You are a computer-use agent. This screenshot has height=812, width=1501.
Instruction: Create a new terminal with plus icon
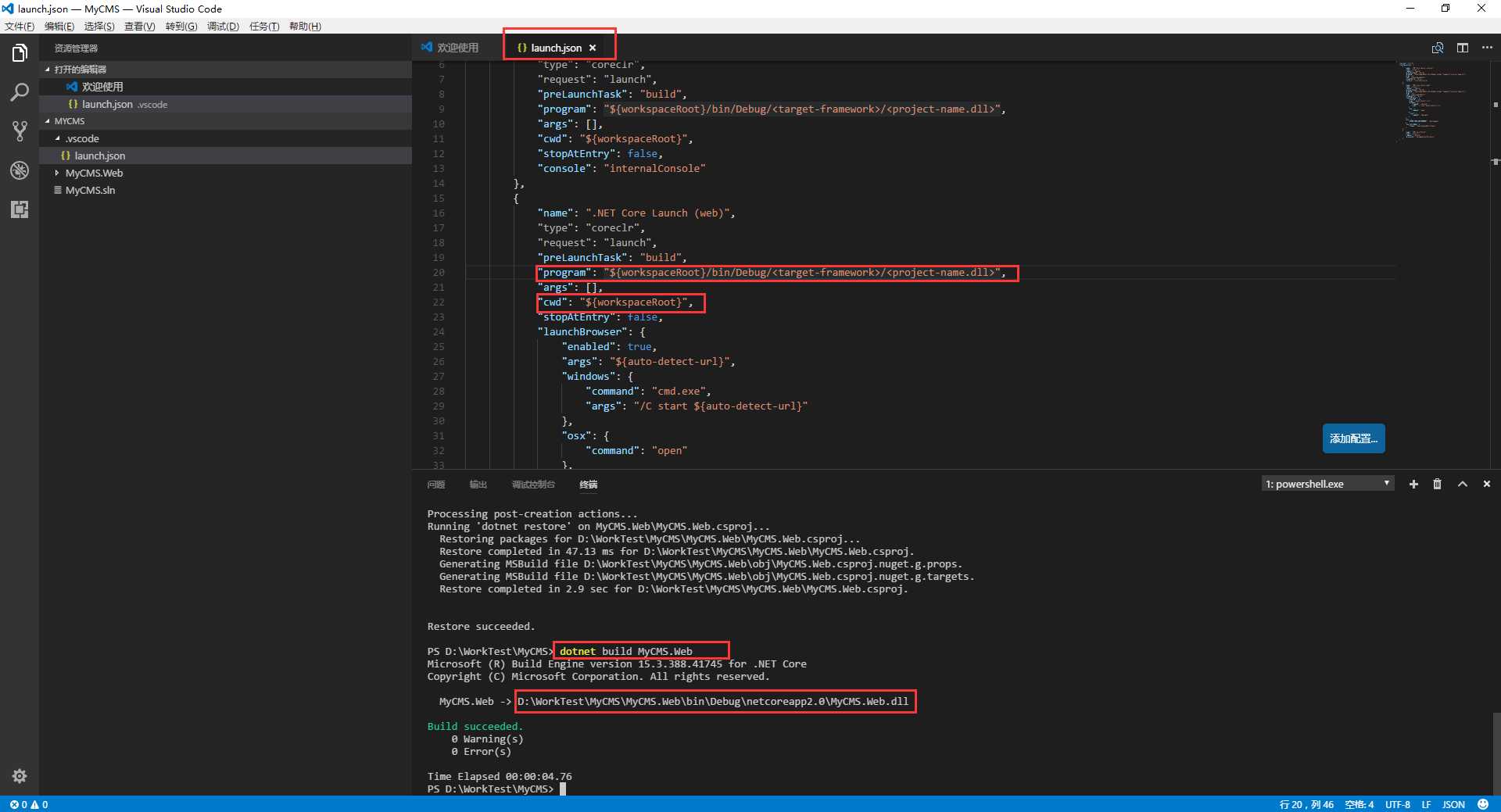1413,485
